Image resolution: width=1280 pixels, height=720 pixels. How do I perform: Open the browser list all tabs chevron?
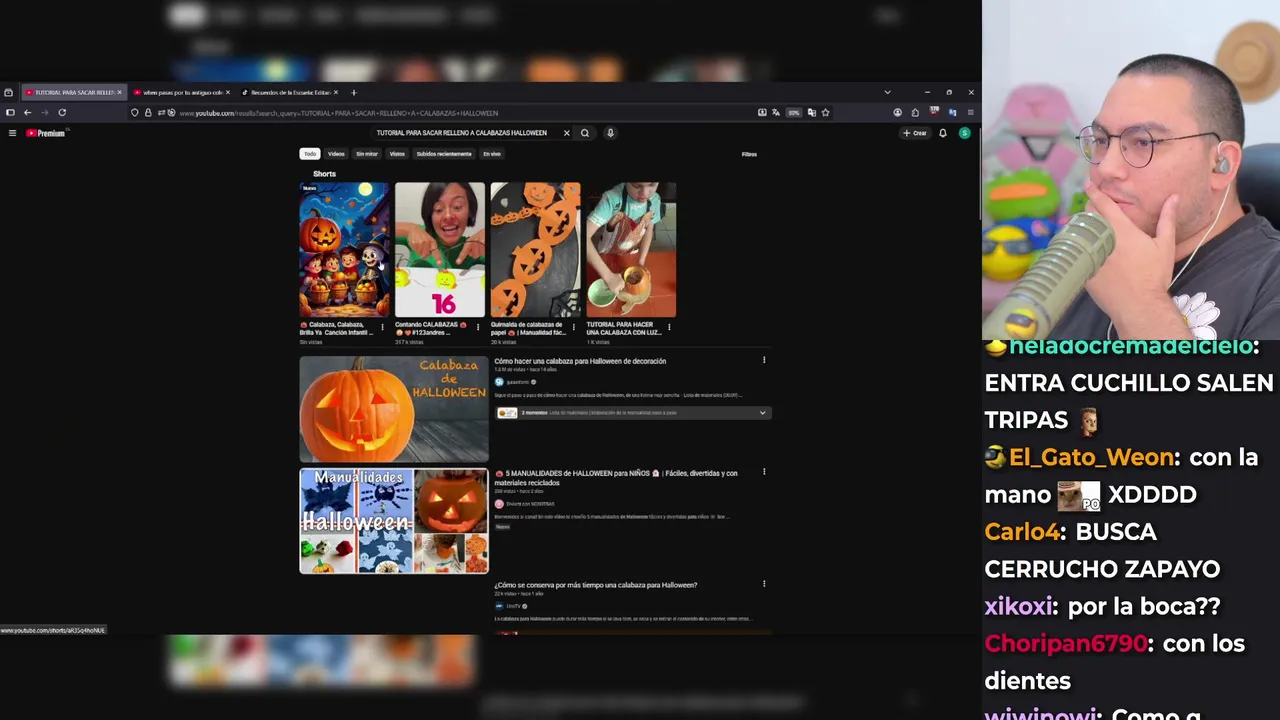click(x=887, y=92)
